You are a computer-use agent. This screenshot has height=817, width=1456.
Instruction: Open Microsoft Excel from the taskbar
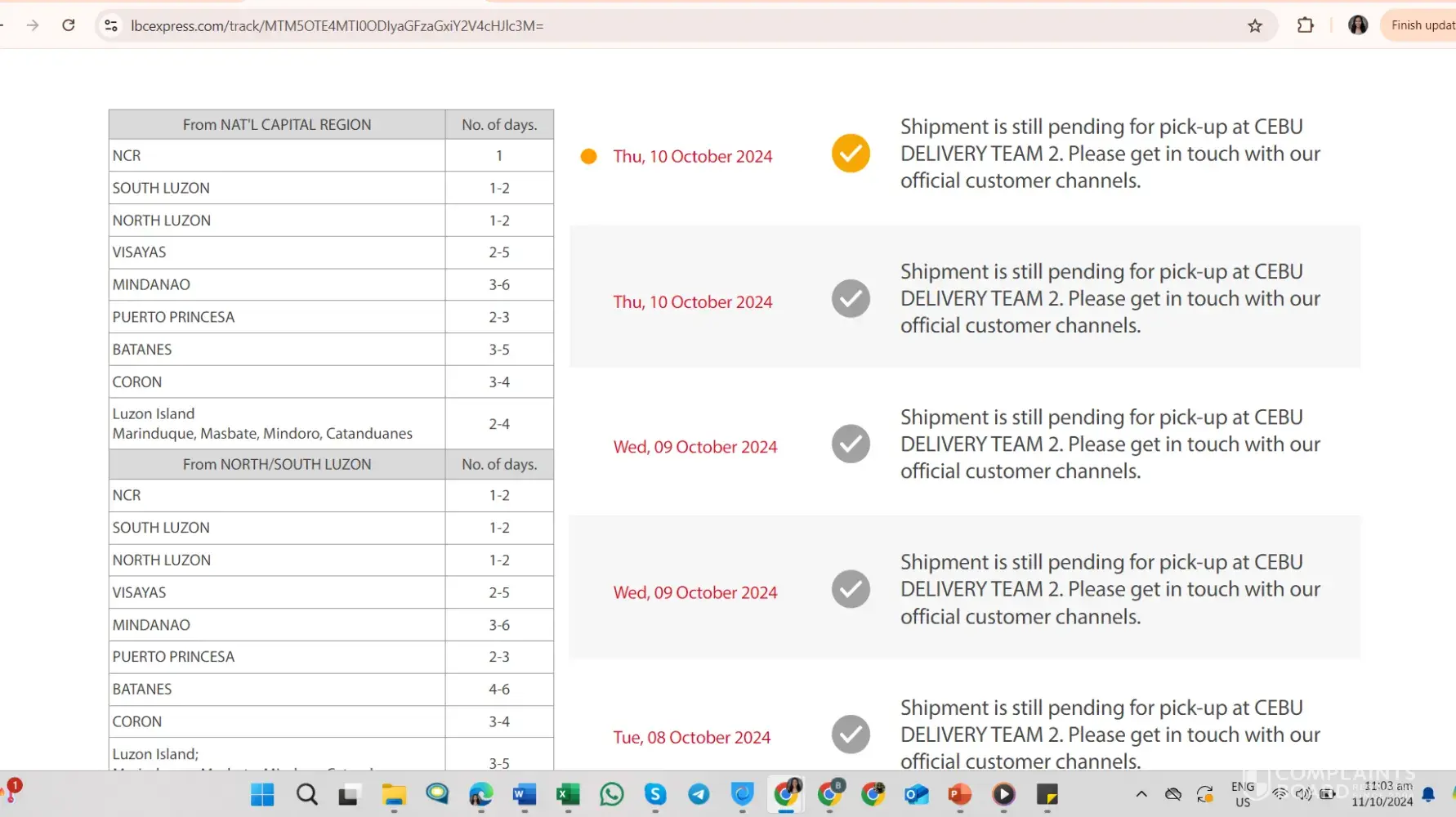[568, 794]
